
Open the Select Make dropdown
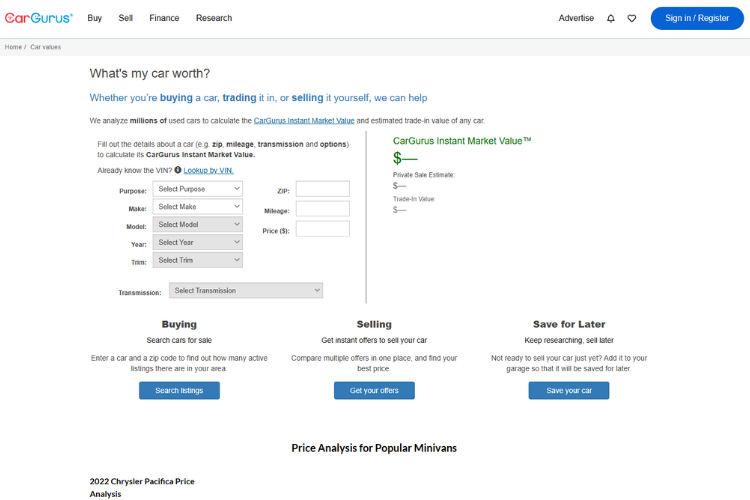pyautogui.click(x=198, y=207)
